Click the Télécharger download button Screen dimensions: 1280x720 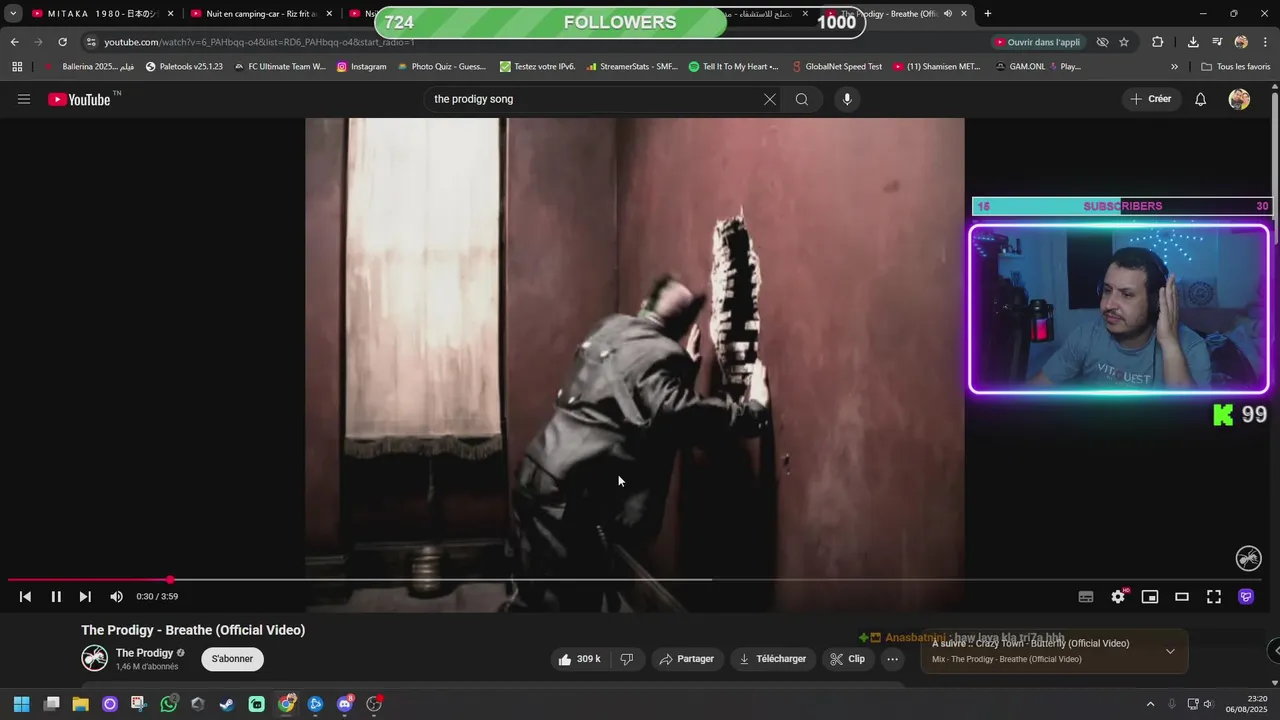[x=772, y=659]
